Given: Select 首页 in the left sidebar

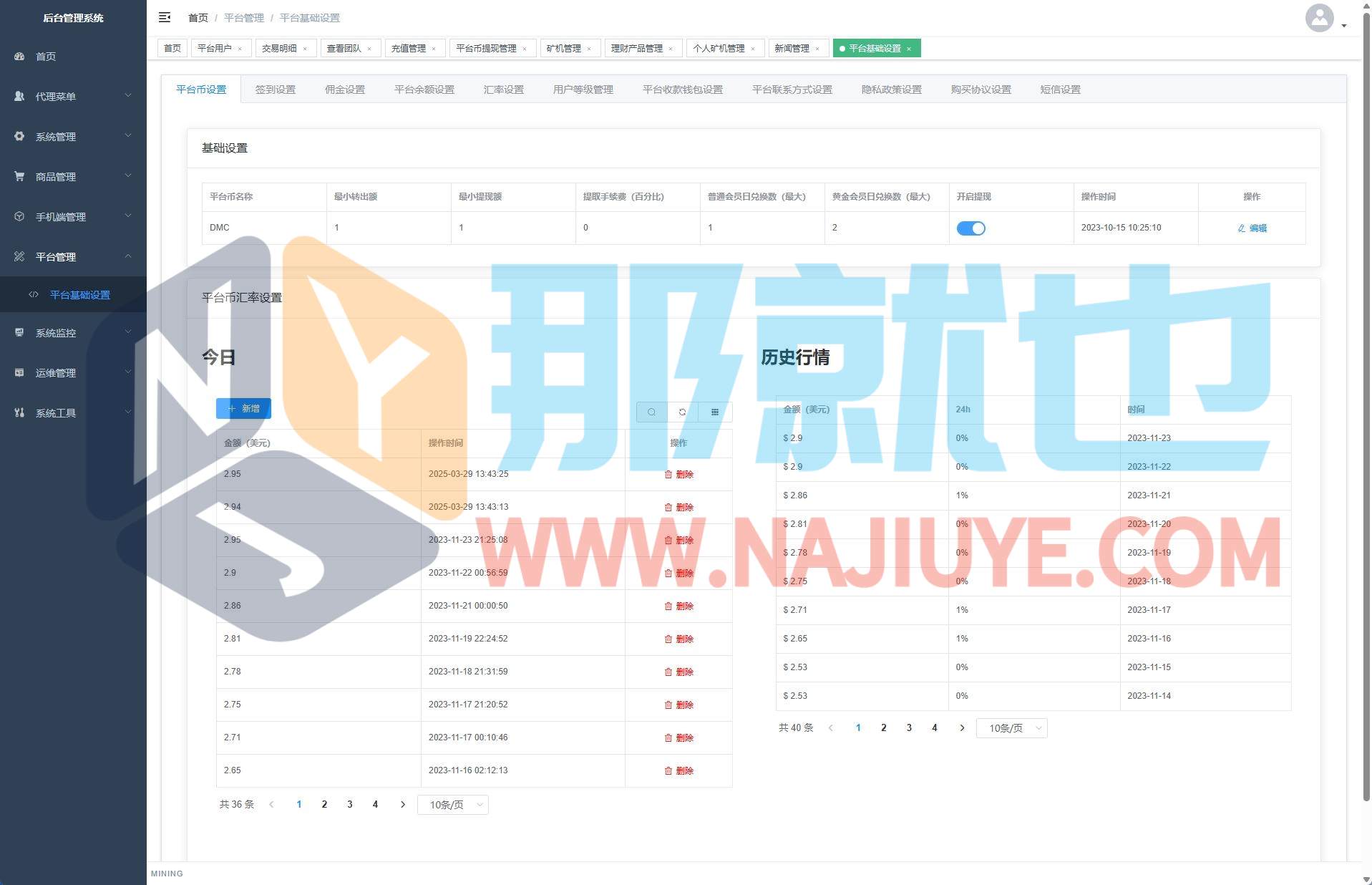Looking at the screenshot, I should click(x=46, y=56).
